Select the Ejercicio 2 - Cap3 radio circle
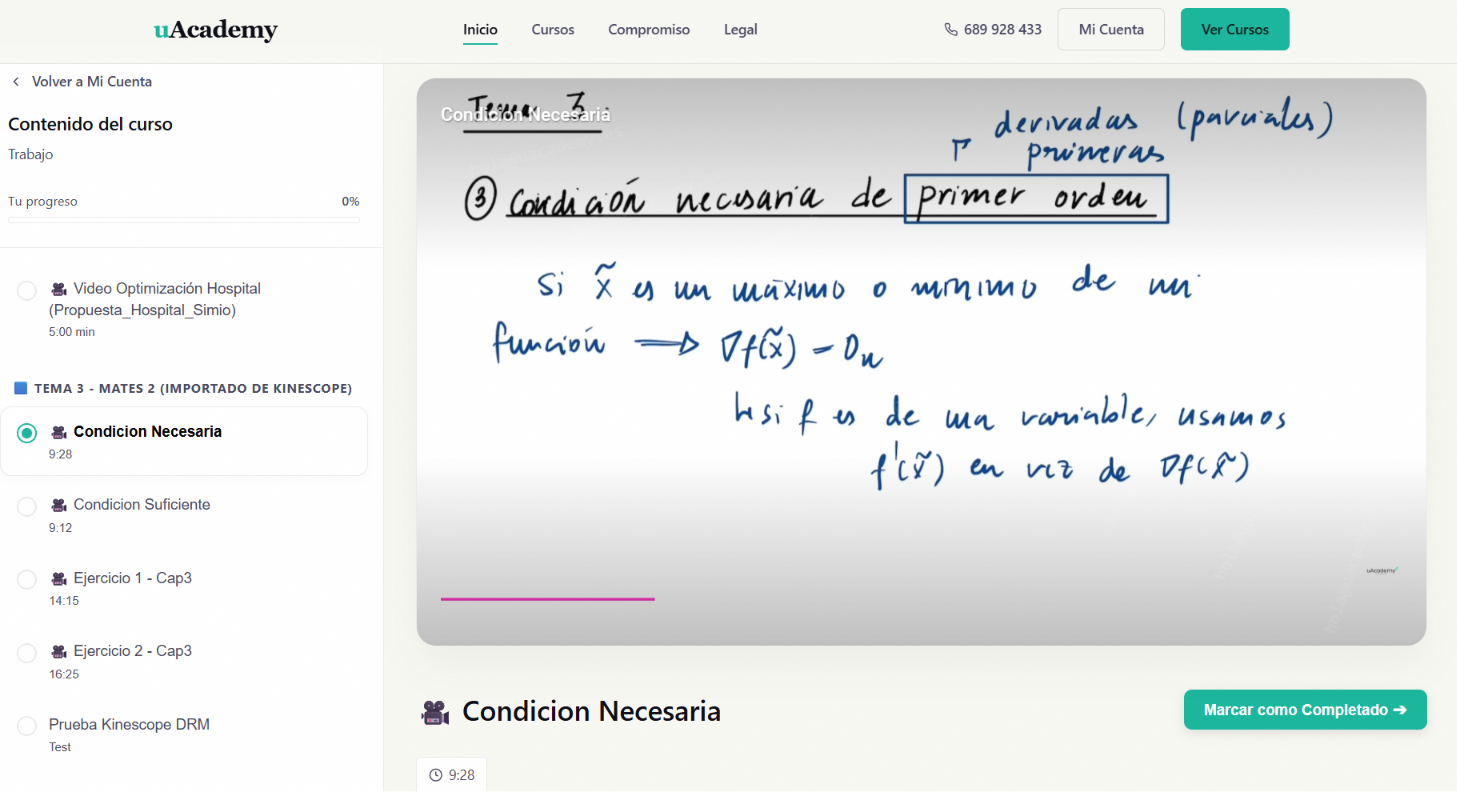Screen dimensions: 1457x792 tap(27, 653)
